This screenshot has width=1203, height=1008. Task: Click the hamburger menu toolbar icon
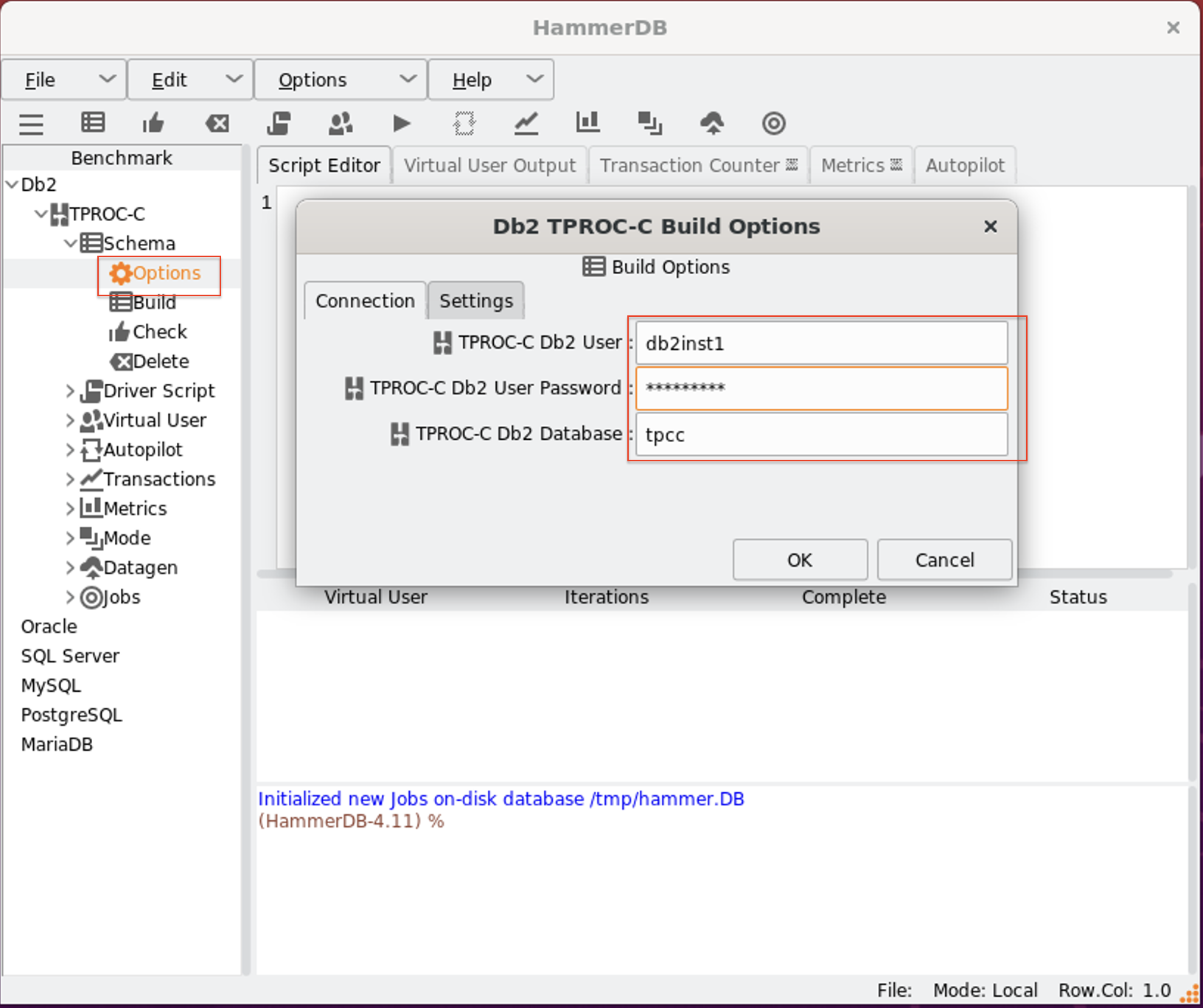[x=31, y=124]
